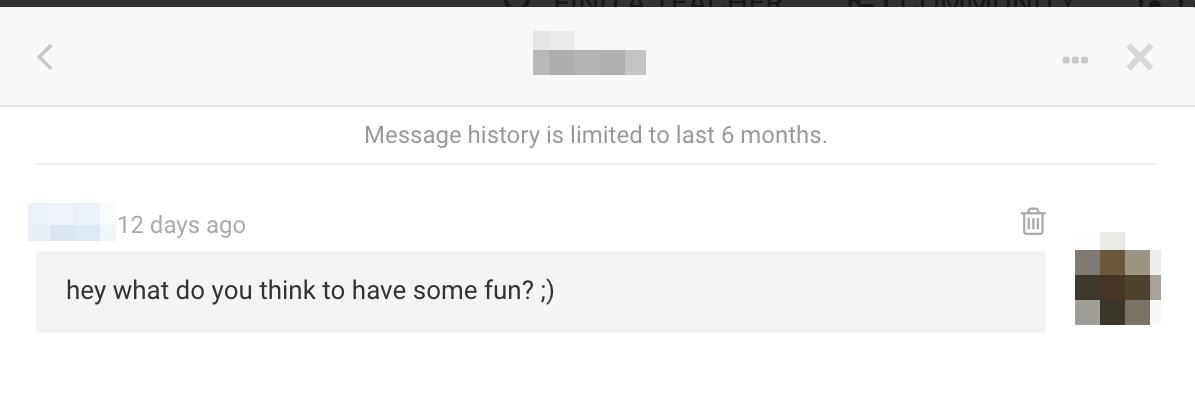Close the chat panel with the X
The width and height of the screenshot is (1195, 409).
(1139, 57)
